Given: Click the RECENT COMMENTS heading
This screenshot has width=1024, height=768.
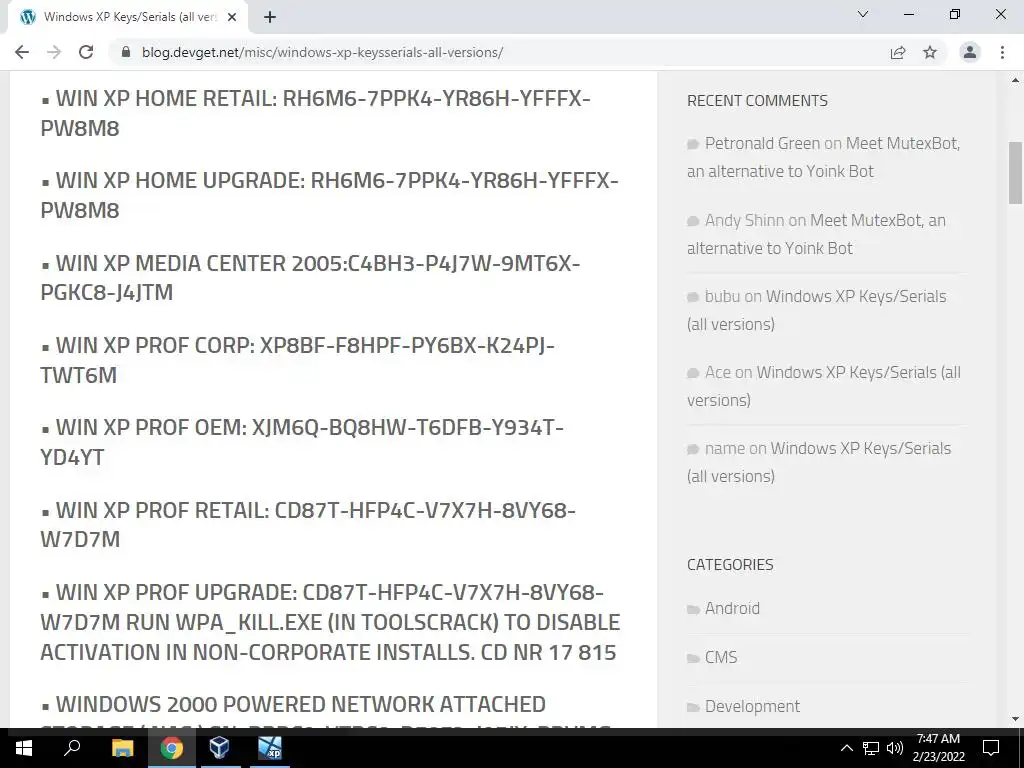Looking at the screenshot, I should pyautogui.click(x=757, y=101).
